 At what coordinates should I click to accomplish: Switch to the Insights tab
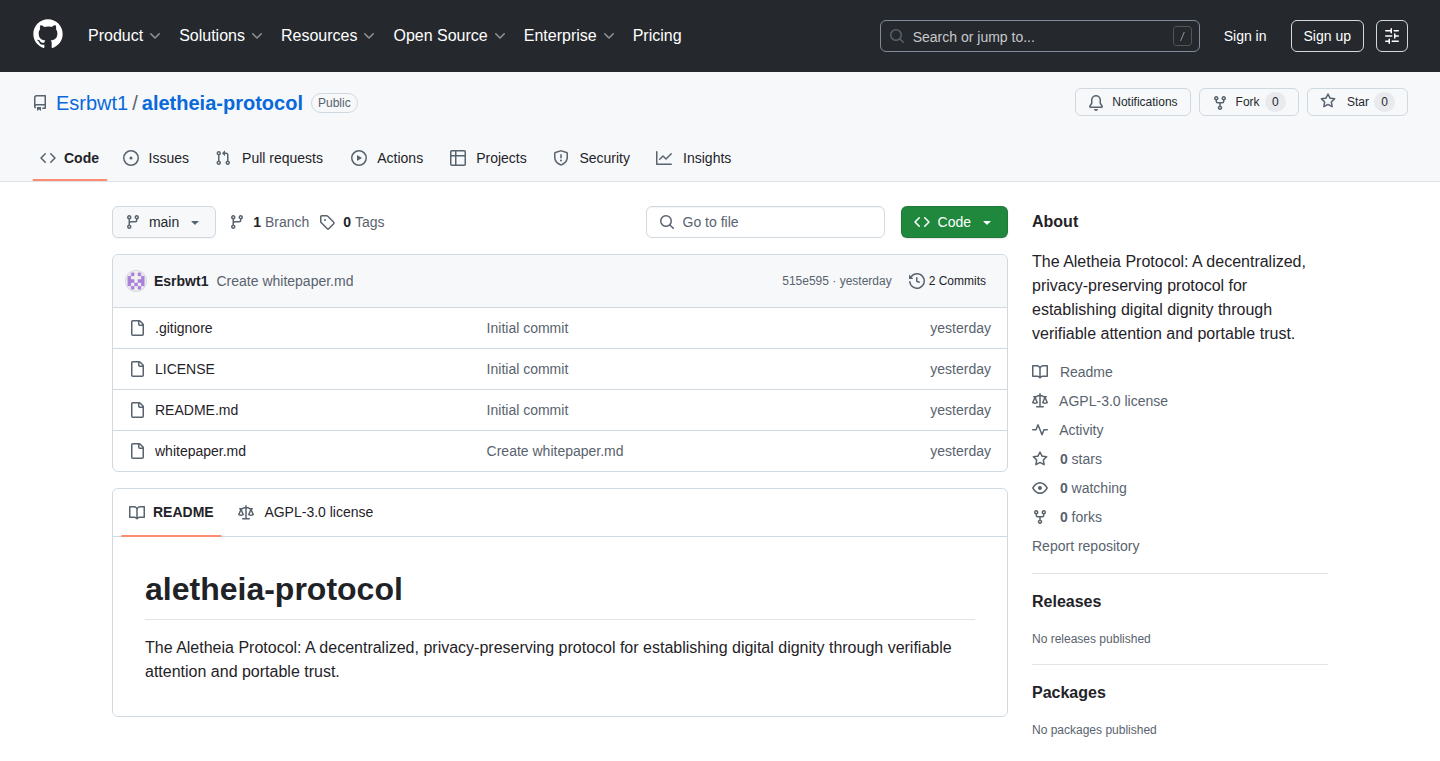point(694,158)
